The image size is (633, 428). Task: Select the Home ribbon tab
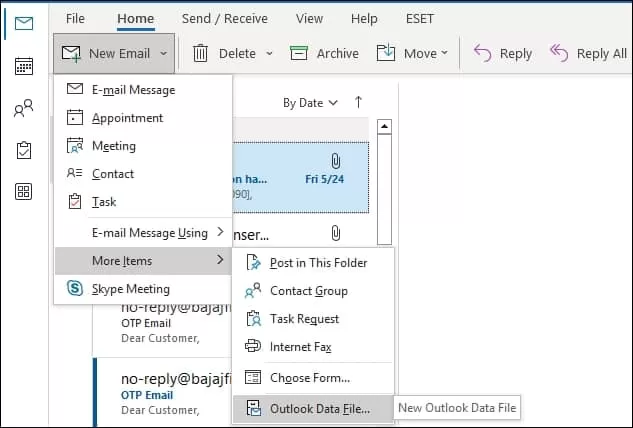(136, 19)
